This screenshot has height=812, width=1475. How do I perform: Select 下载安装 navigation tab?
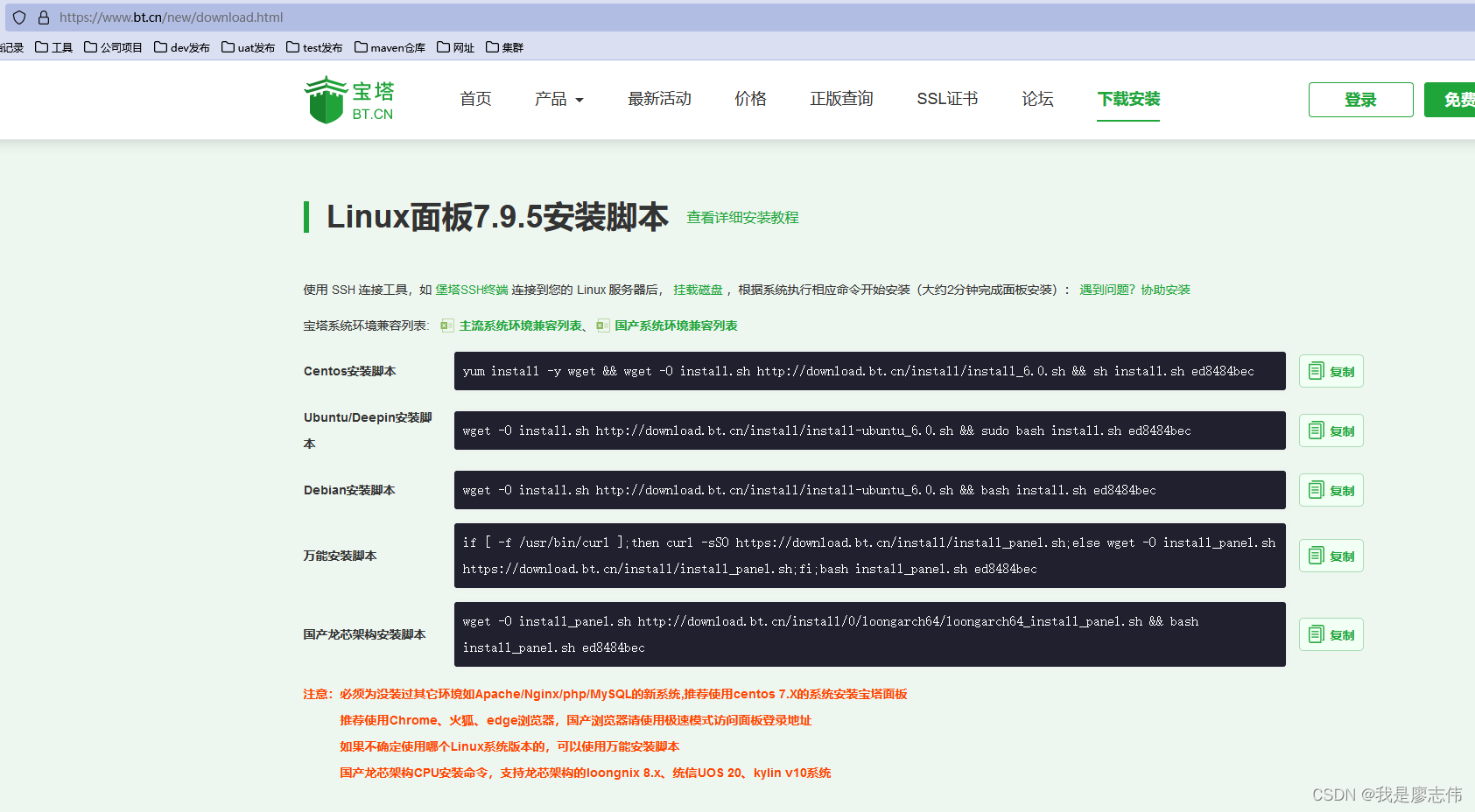click(x=1128, y=99)
